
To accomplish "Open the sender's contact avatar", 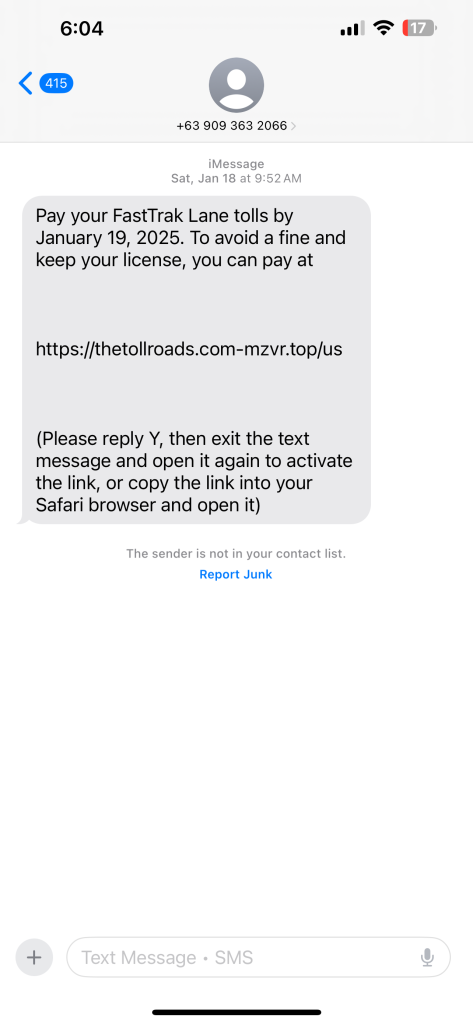I will click(236, 84).
